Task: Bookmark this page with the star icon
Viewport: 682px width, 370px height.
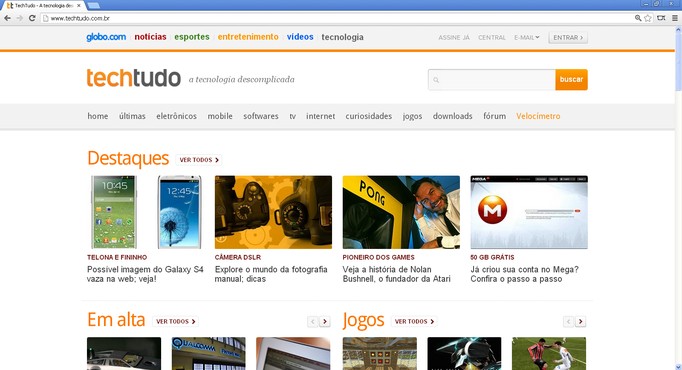Action: [648, 18]
